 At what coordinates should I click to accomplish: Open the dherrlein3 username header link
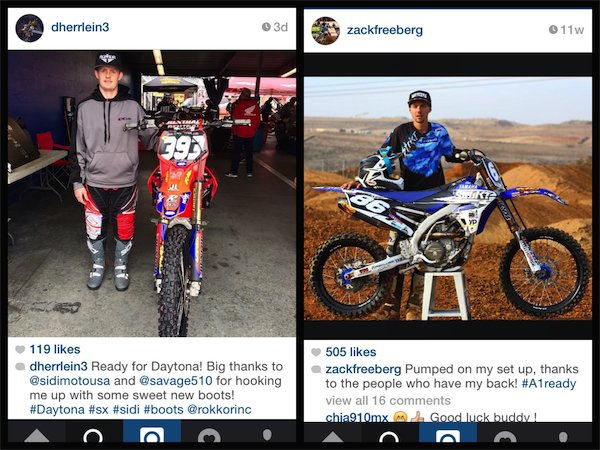click(80, 27)
